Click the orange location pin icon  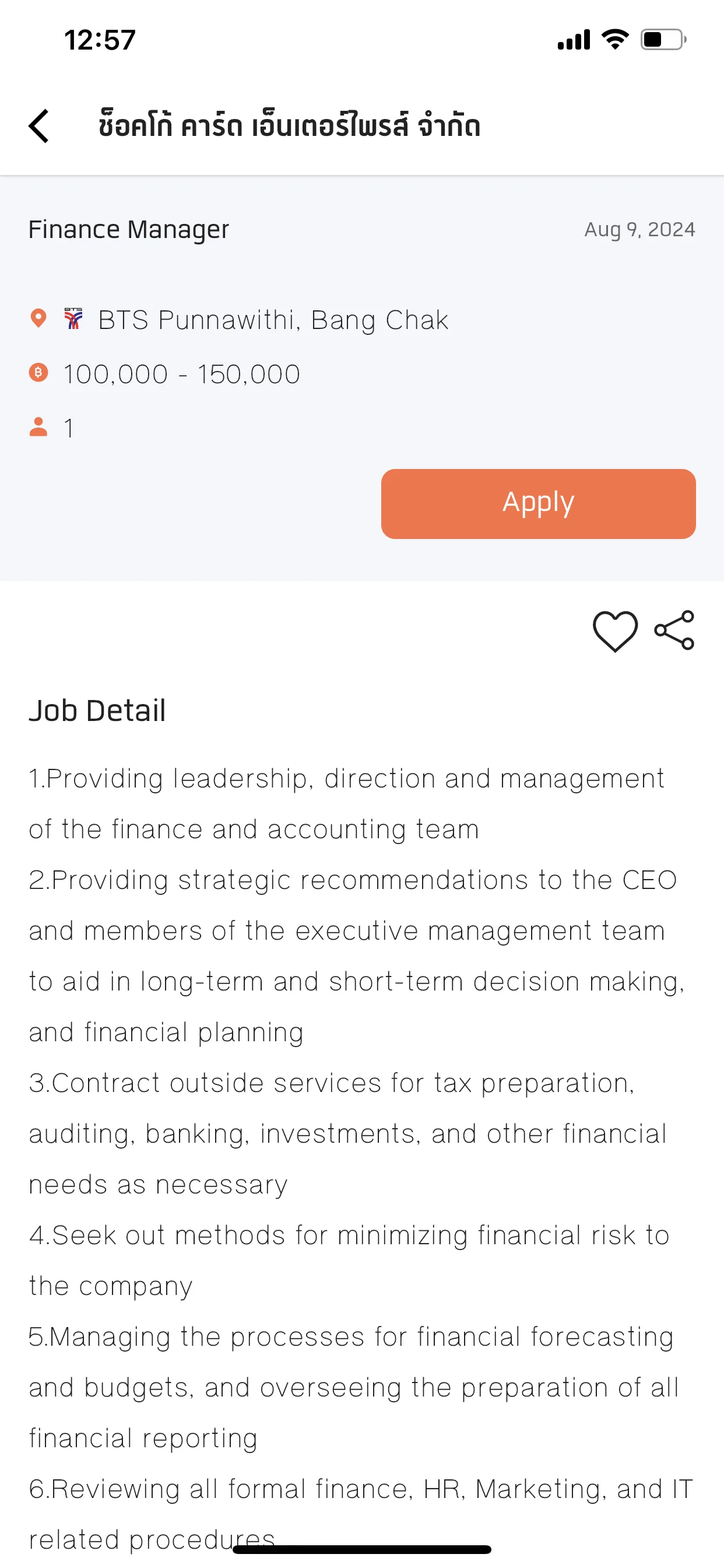38,318
